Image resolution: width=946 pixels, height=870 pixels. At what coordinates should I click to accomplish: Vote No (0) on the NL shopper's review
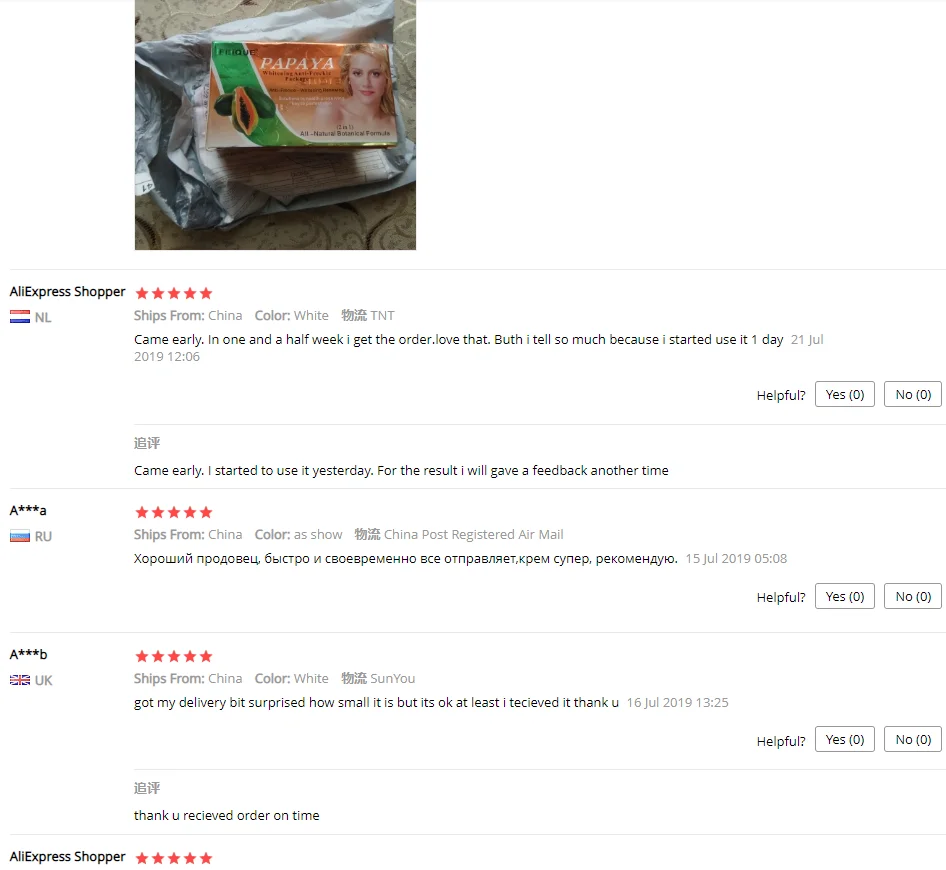(913, 394)
